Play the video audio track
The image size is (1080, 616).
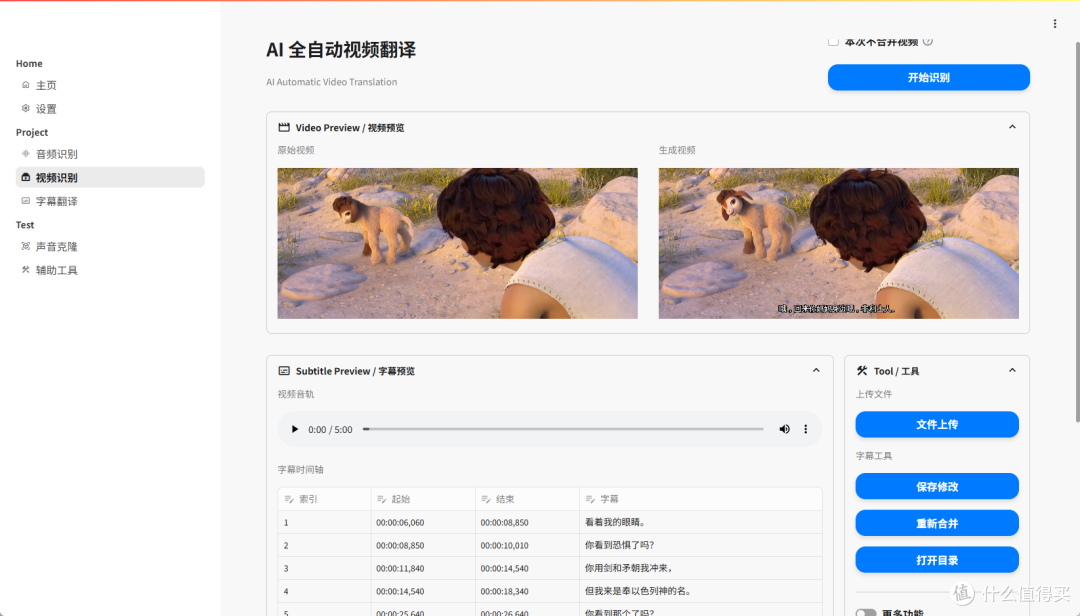point(295,429)
